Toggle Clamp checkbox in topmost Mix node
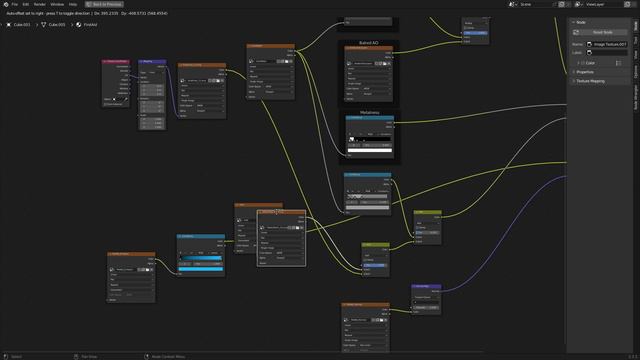Screen dimensions: 640x360 [466, 28]
